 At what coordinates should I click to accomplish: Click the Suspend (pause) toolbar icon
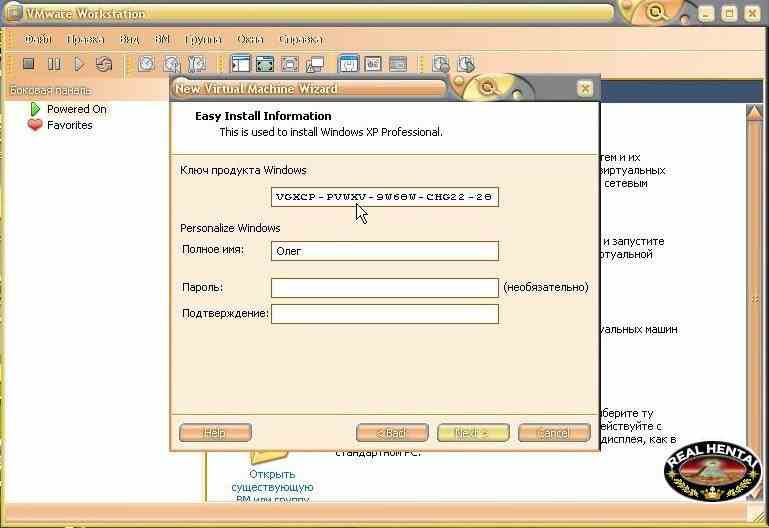[x=54, y=64]
